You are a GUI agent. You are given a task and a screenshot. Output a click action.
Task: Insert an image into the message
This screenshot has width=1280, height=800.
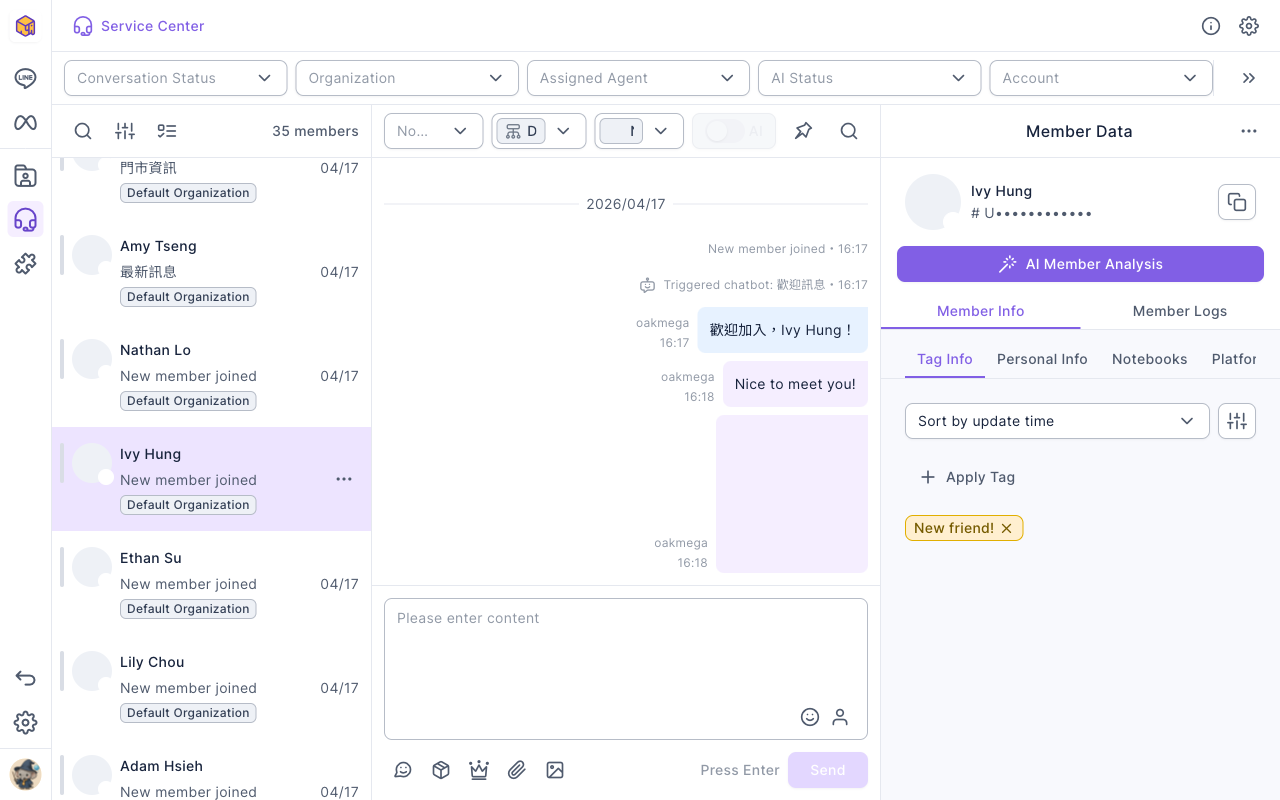555,770
